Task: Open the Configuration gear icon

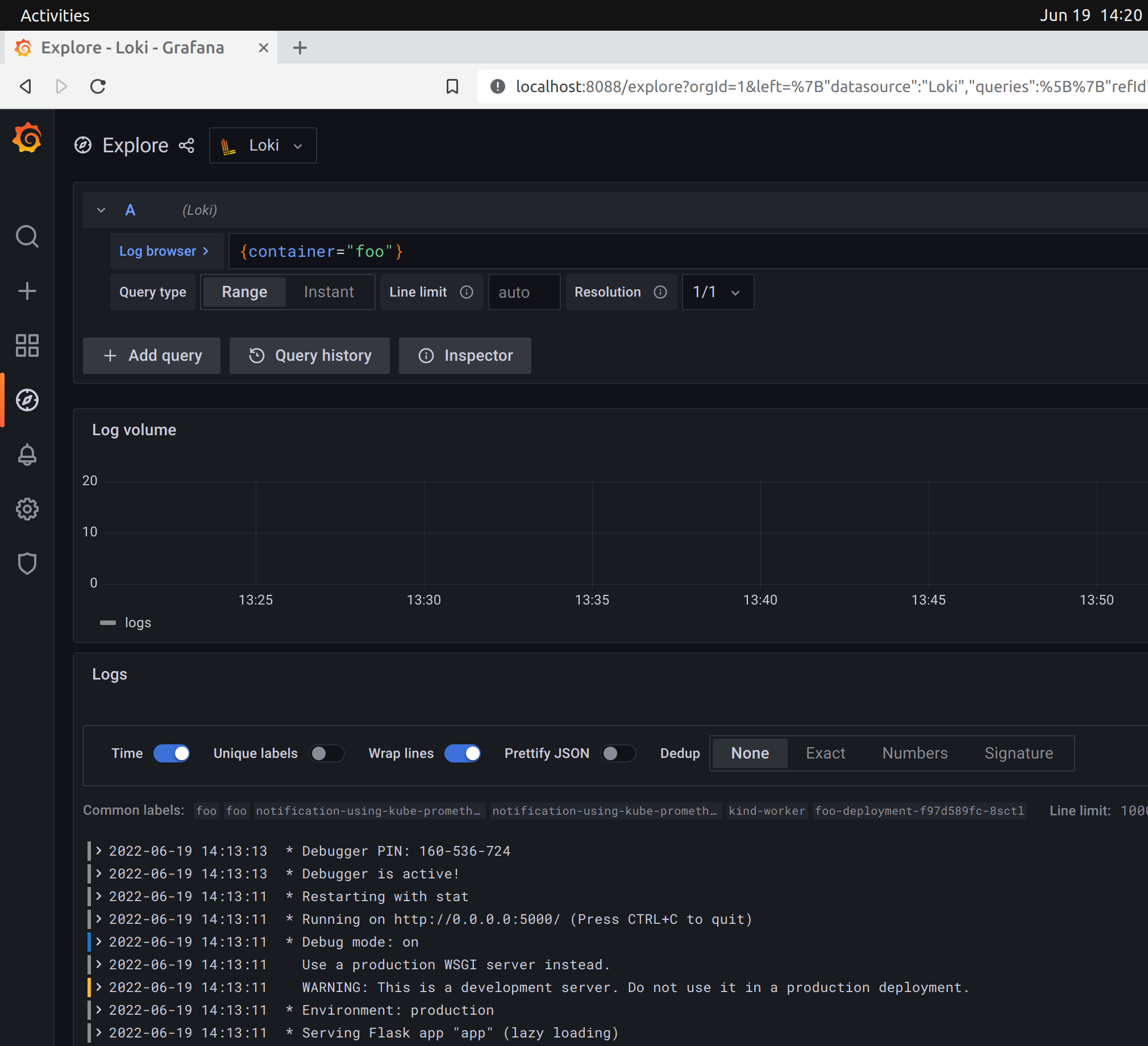Action: 27,509
